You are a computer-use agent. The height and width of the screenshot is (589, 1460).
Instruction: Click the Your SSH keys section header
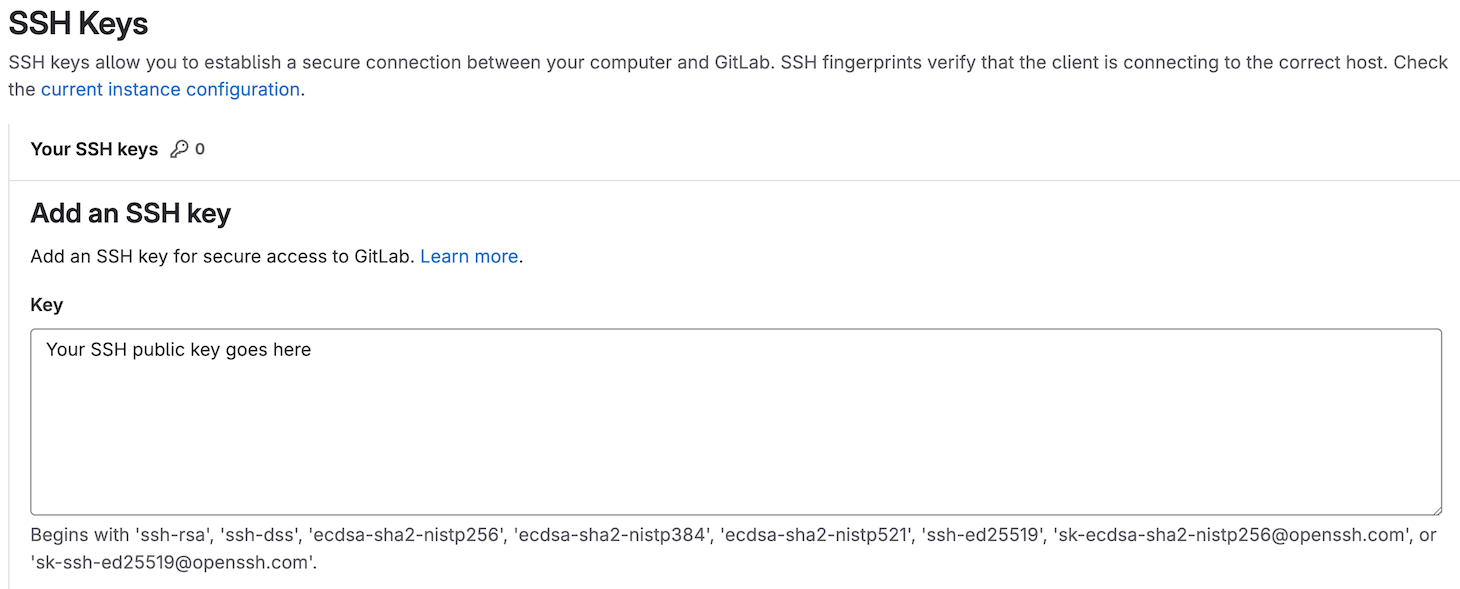94,148
